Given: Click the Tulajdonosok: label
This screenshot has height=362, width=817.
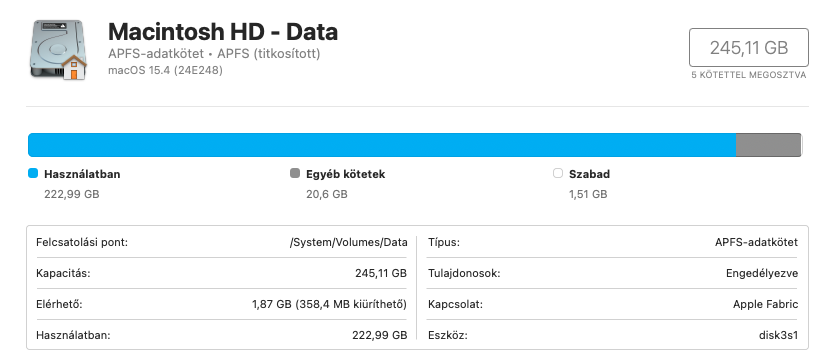Looking at the screenshot, I should point(464,273).
